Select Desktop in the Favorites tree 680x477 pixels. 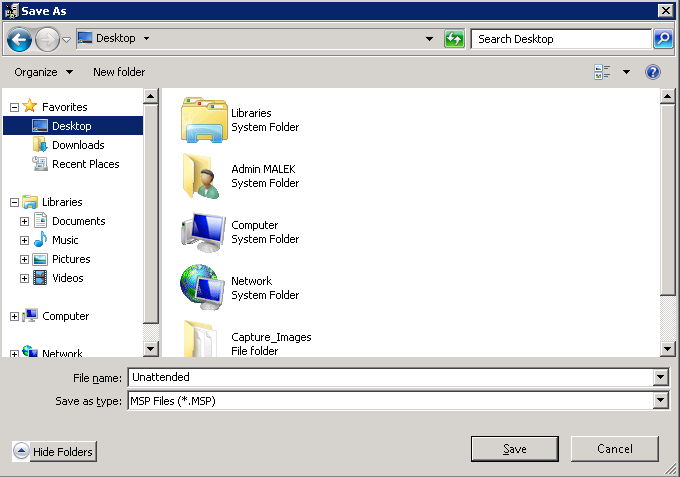pos(73,126)
